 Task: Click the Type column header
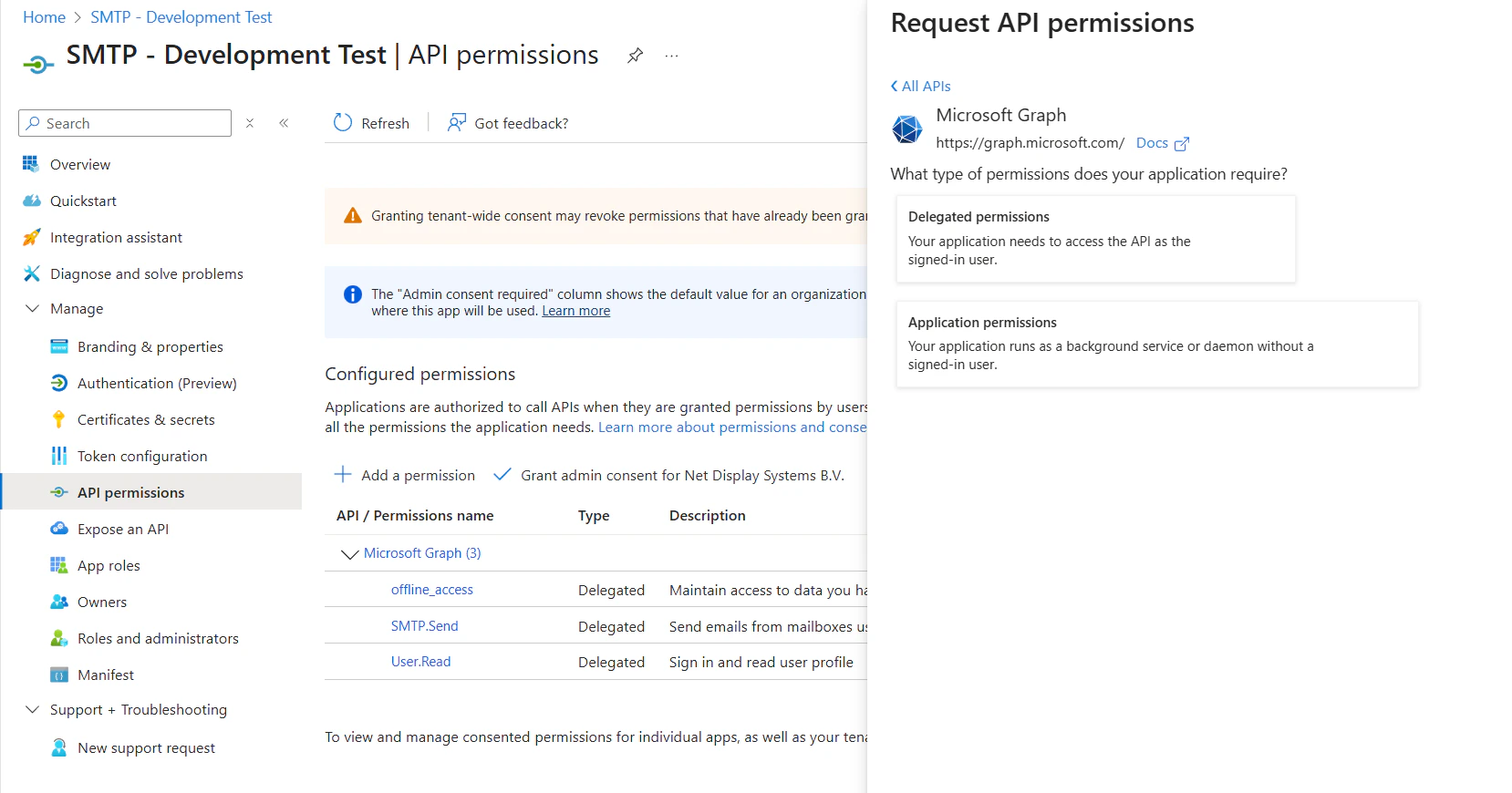coord(594,516)
